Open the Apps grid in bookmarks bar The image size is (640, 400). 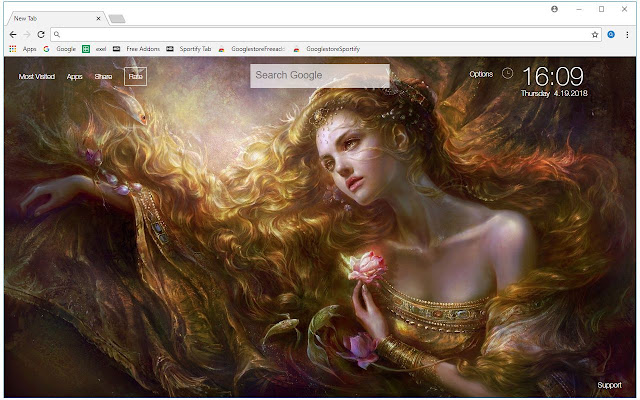tap(23, 49)
